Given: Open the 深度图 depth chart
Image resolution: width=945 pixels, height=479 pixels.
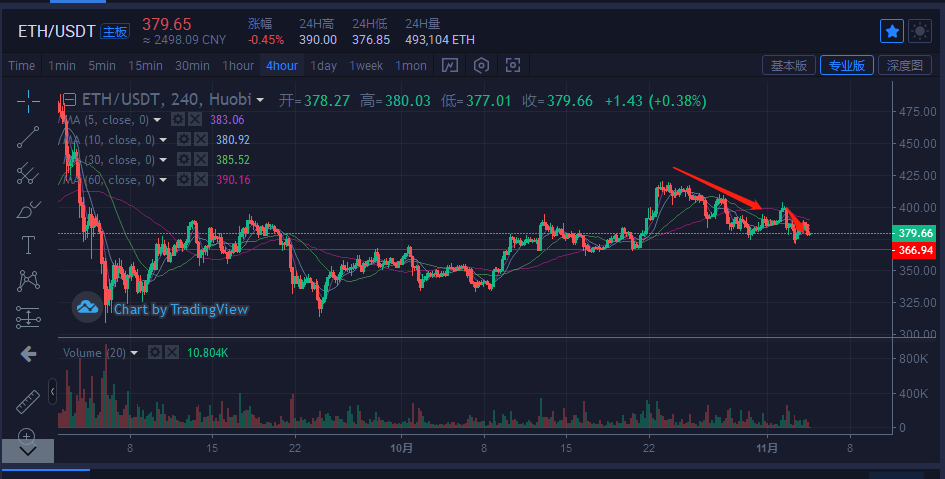Looking at the screenshot, I should 905,65.
